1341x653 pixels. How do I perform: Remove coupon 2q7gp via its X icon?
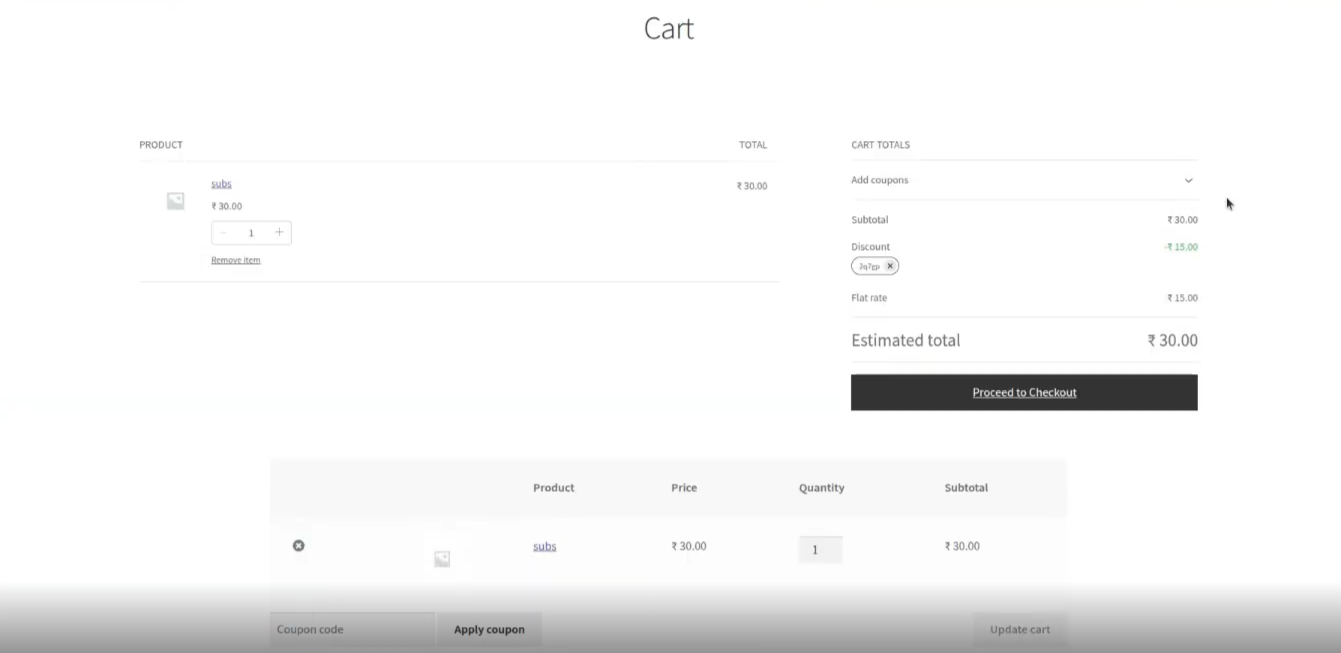click(x=889, y=265)
